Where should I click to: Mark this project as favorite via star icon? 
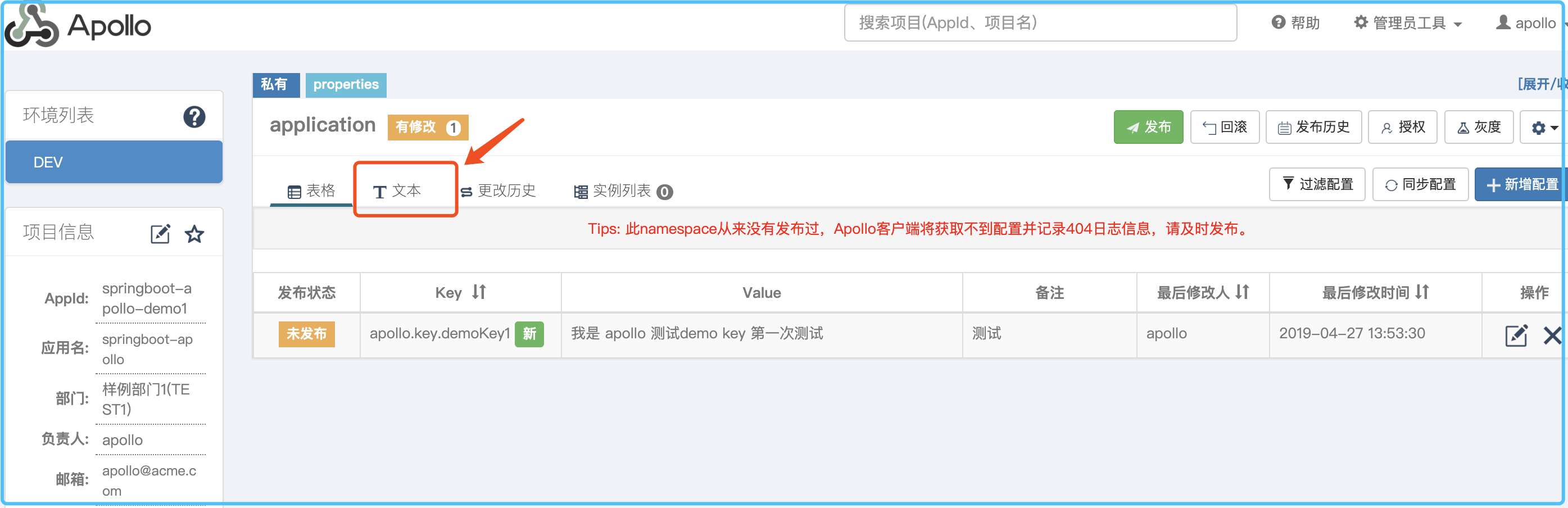click(194, 233)
